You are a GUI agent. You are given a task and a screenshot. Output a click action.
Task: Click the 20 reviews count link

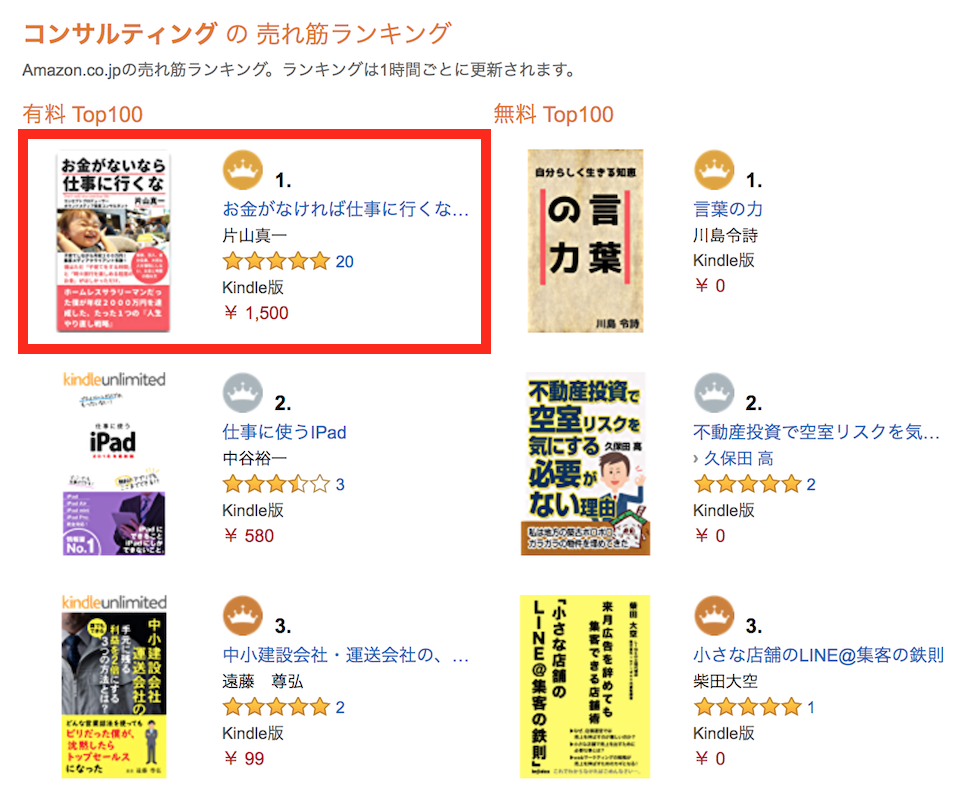344,262
